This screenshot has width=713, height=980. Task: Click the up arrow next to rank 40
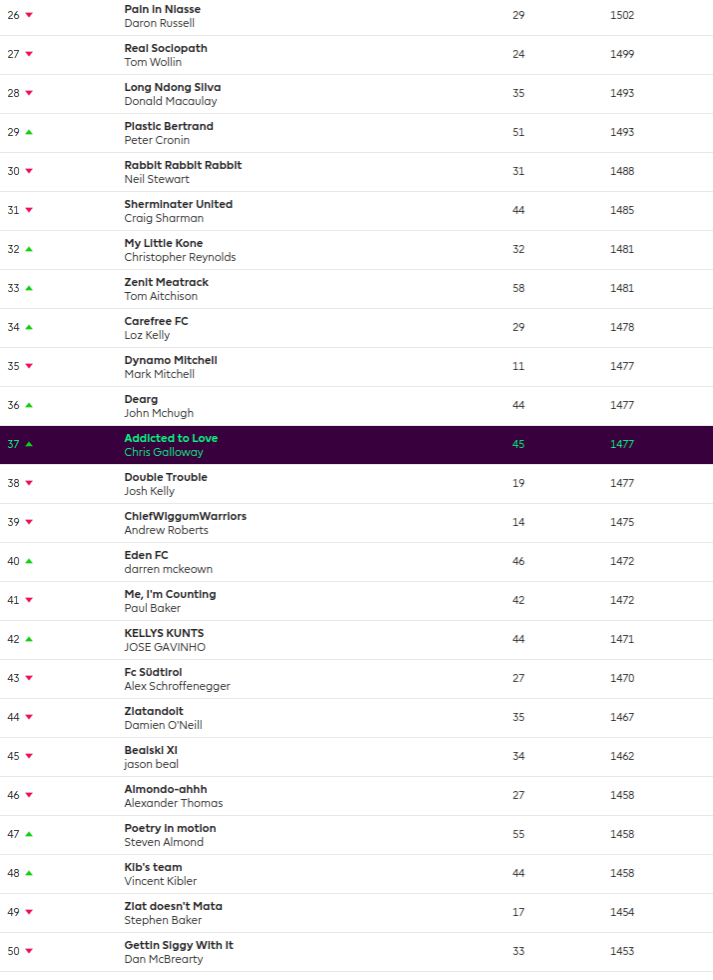tap(29, 561)
